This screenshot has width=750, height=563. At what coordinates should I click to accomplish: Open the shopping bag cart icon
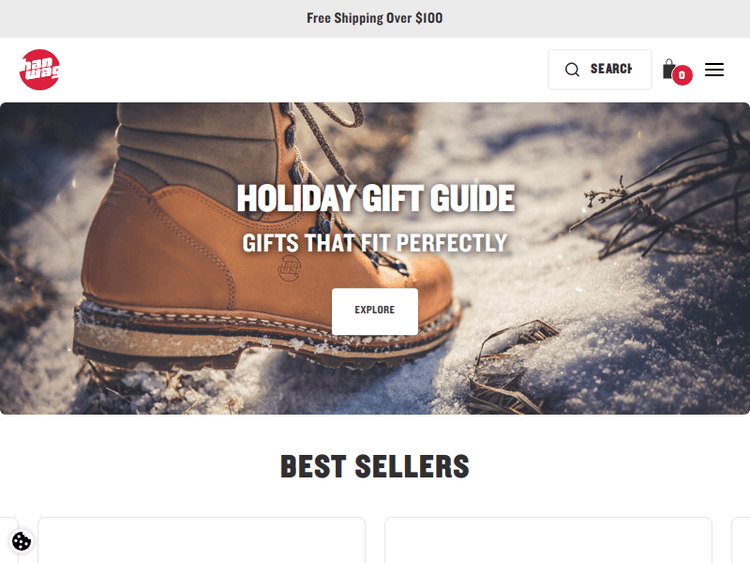point(669,69)
